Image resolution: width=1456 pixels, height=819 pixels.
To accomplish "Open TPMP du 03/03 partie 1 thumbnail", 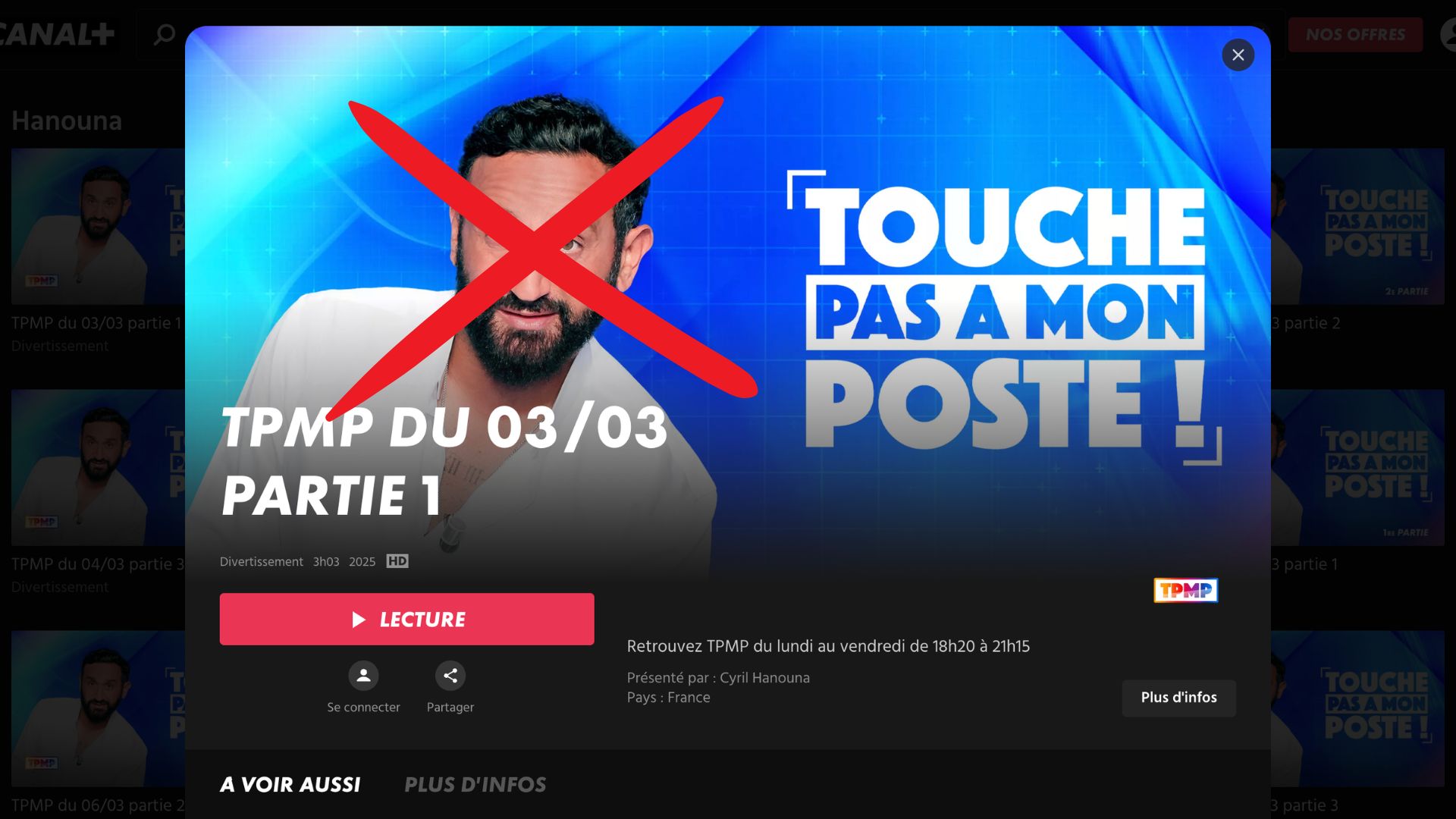I will (98, 227).
